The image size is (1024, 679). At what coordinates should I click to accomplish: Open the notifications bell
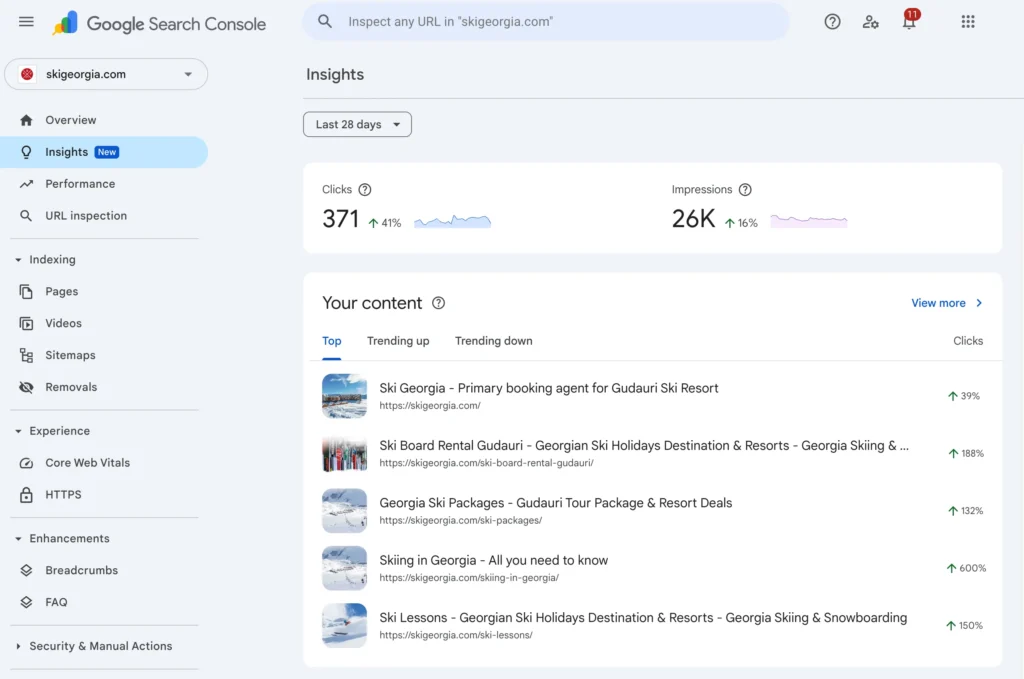(x=908, y=21)
